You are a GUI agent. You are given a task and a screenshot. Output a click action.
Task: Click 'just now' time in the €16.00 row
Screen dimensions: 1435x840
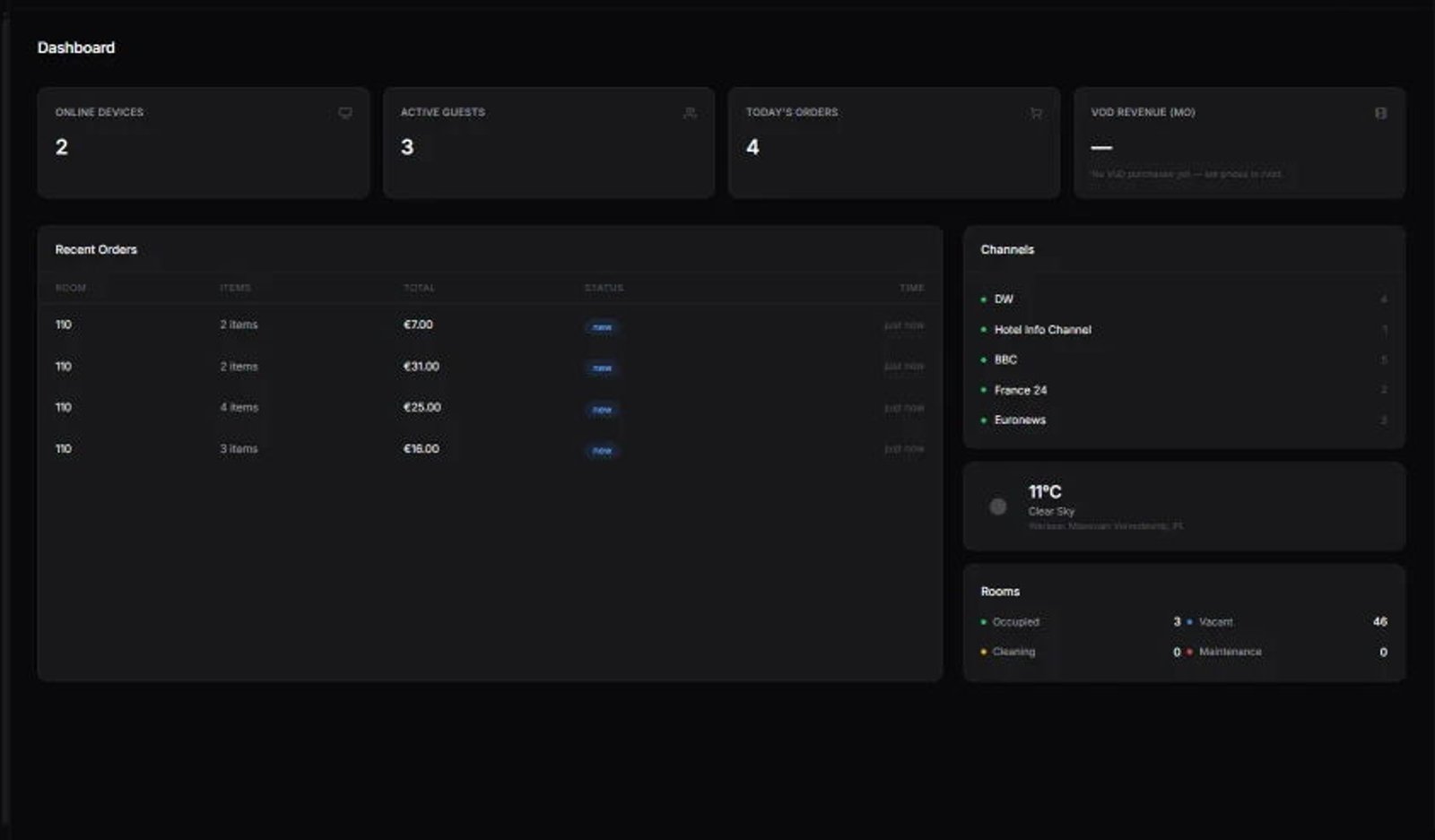904,448
